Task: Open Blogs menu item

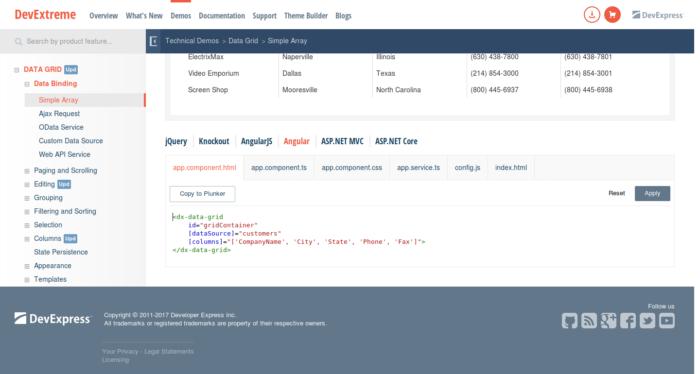Action: pos(343,16)
